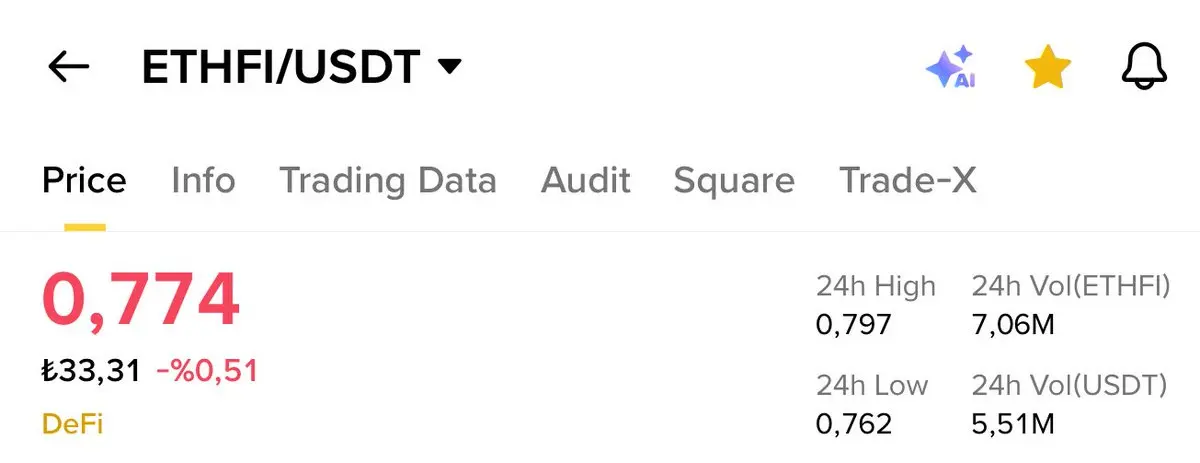Image resolution: width=1200 pixels, height=463 pixels.
Task: Tap the 24h Low value 0,762
Action: pos(853,424)
